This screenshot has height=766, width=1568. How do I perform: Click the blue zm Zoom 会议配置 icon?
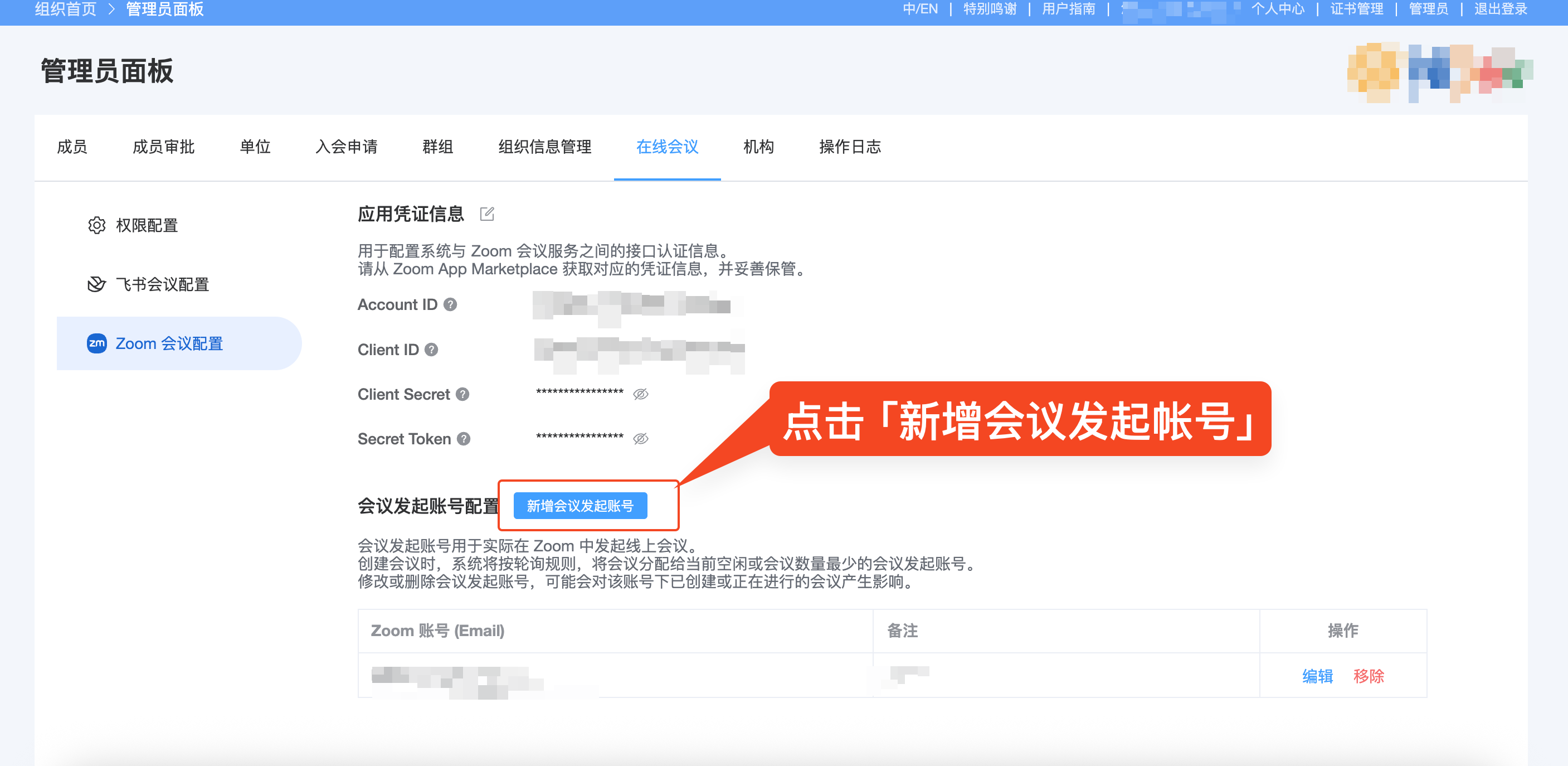pyautogui.click(x=96, y=343)
